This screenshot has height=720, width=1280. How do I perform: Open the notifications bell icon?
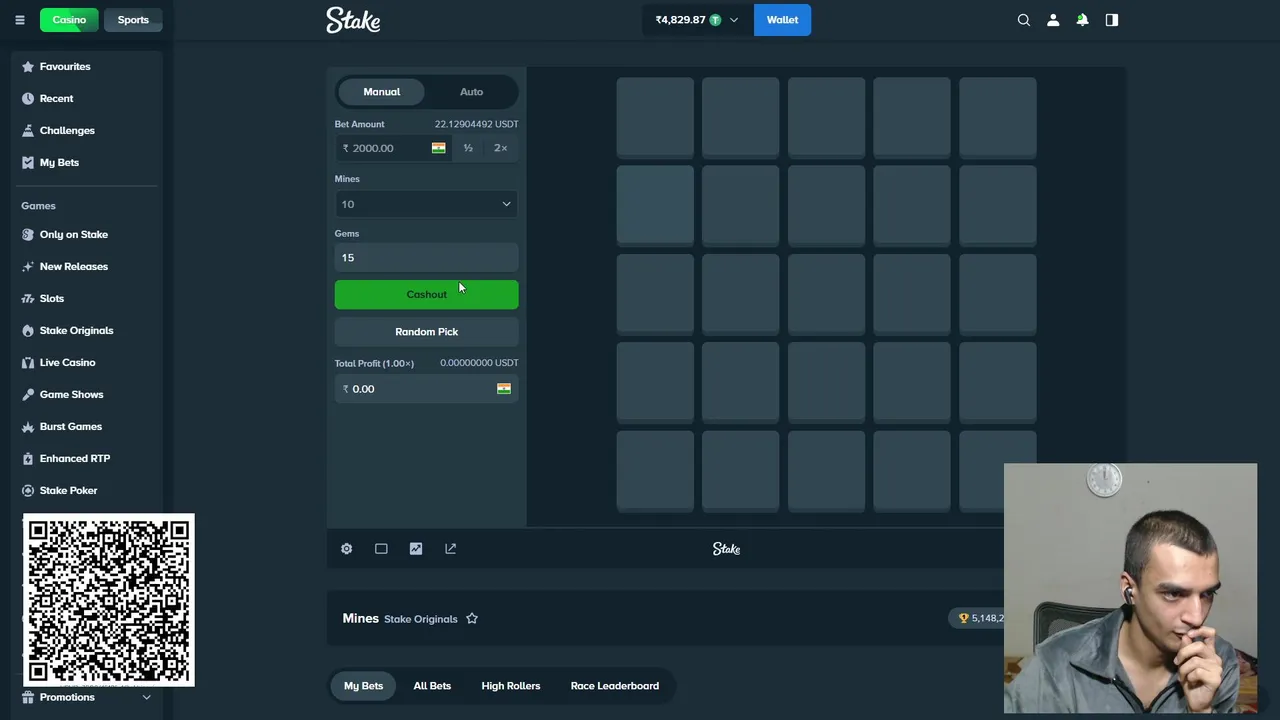[x=1082, y=20]
